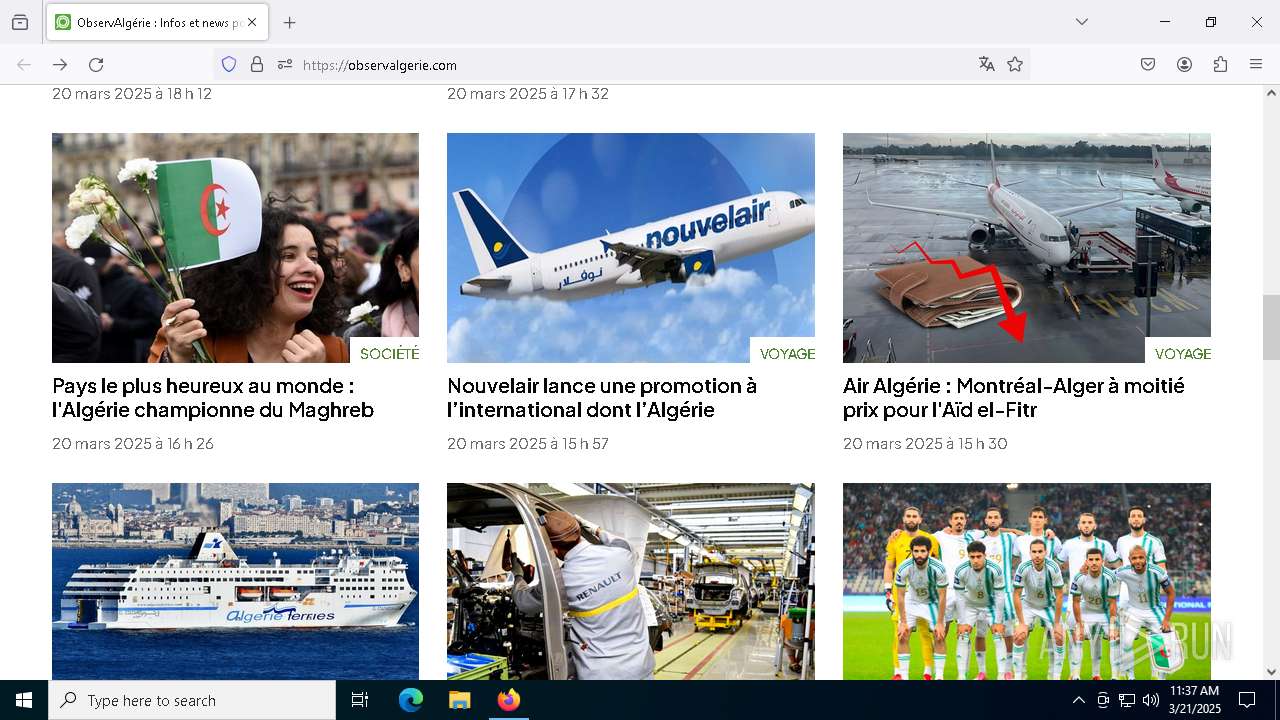Click the page vertical scrollbar thumb
Screen dimensions: 1280x720
coord(1271,327)
